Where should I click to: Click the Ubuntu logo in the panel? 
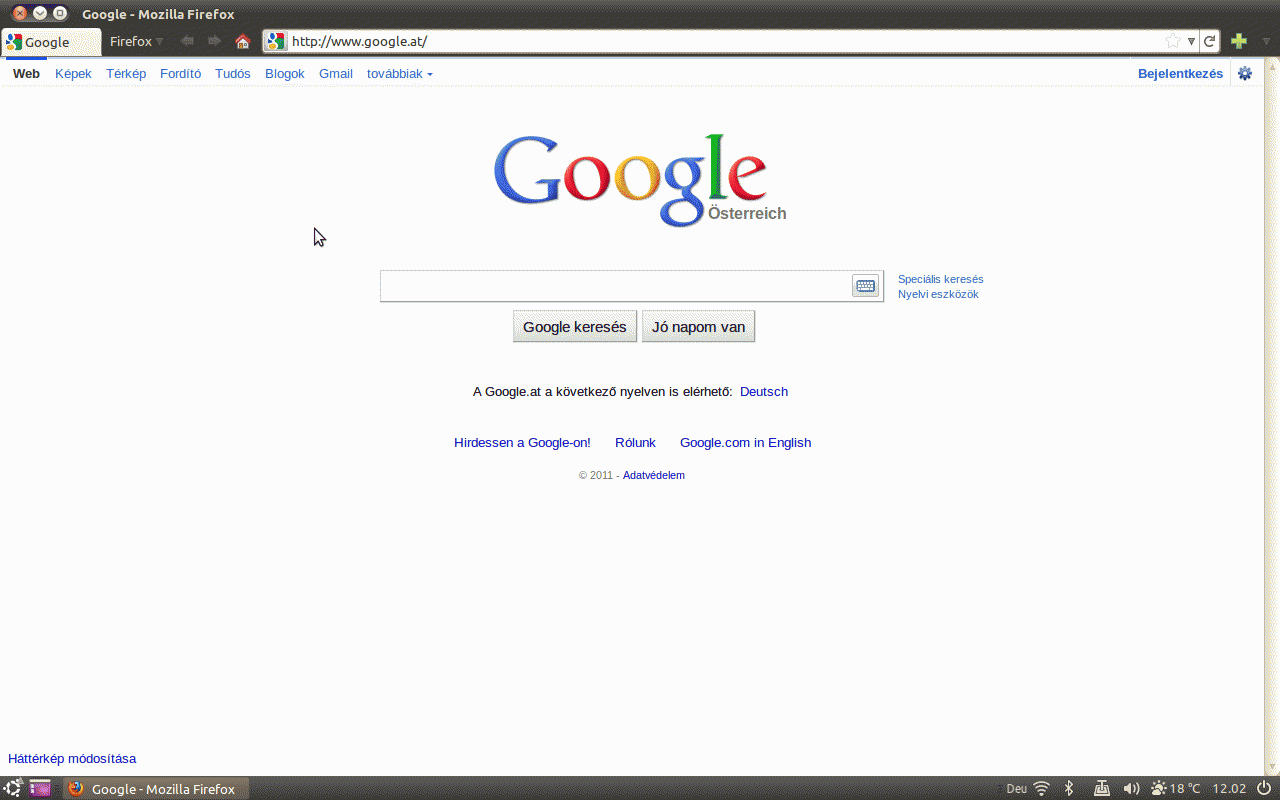(13, 788)
